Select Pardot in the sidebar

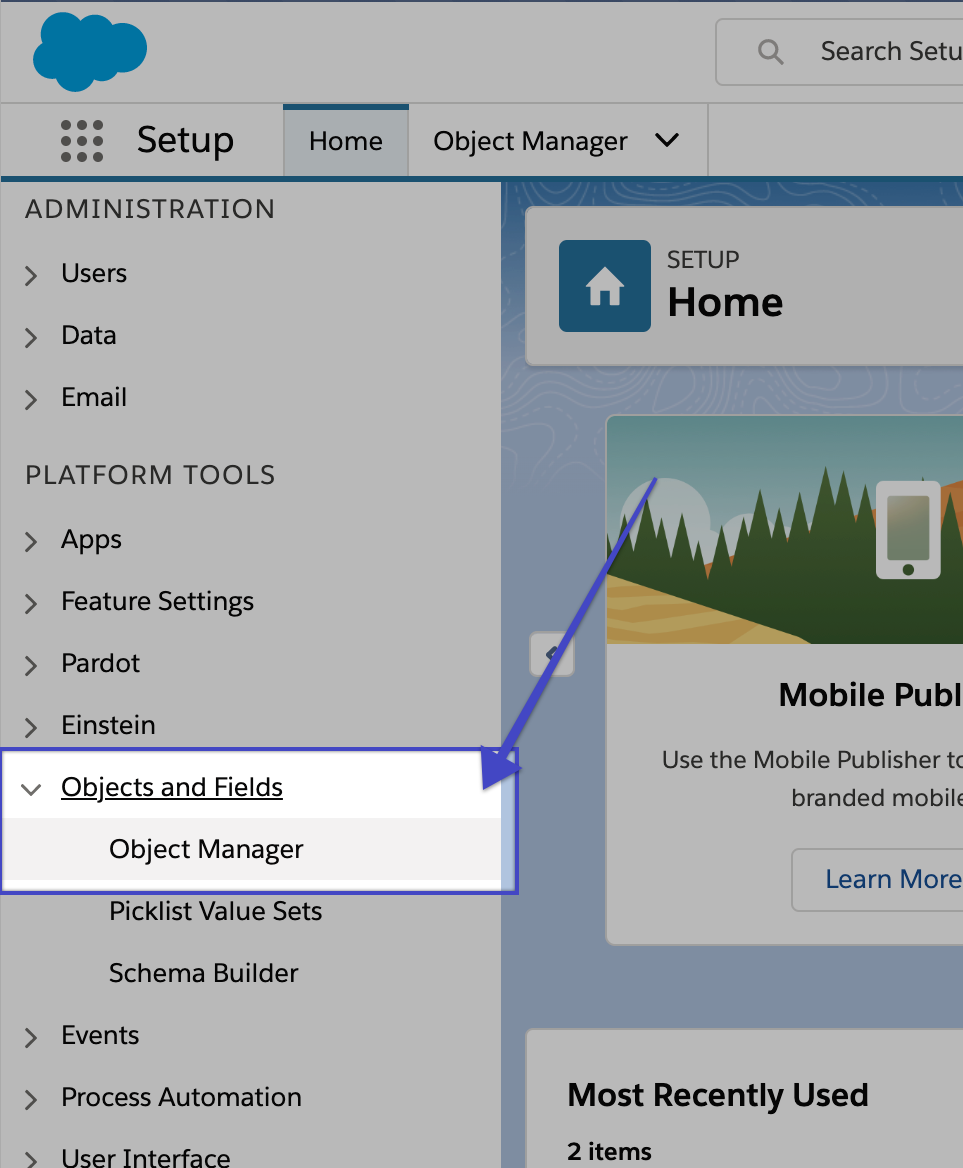pyautogui.click(x=101, y=663)
